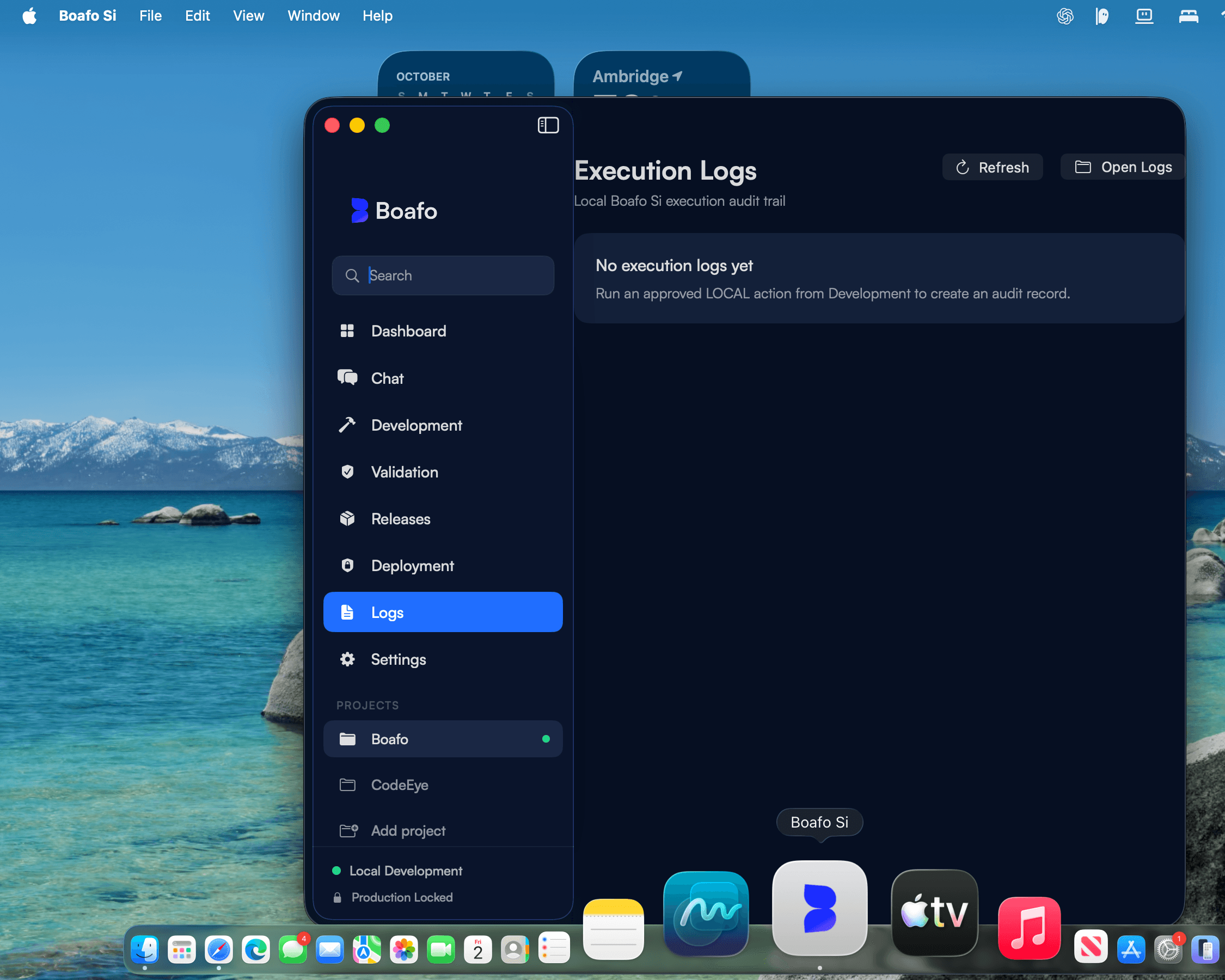
Task: Open the View menu
Action: tap(248, 16)
